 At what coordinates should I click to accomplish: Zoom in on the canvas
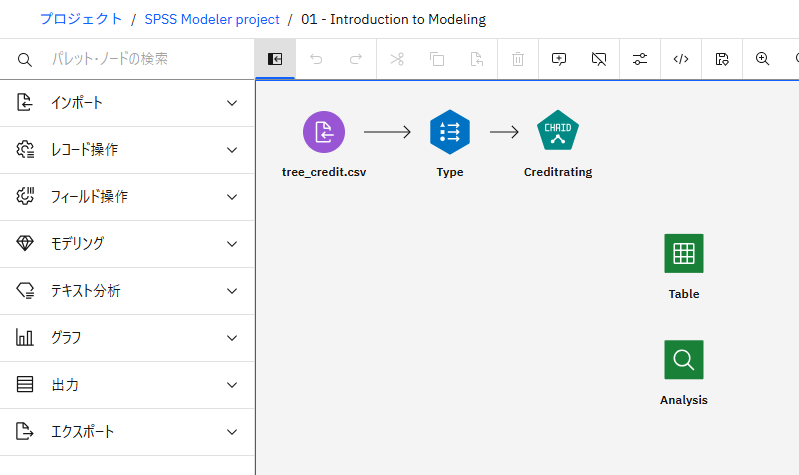pyautogui.click(x=762, y=59)
